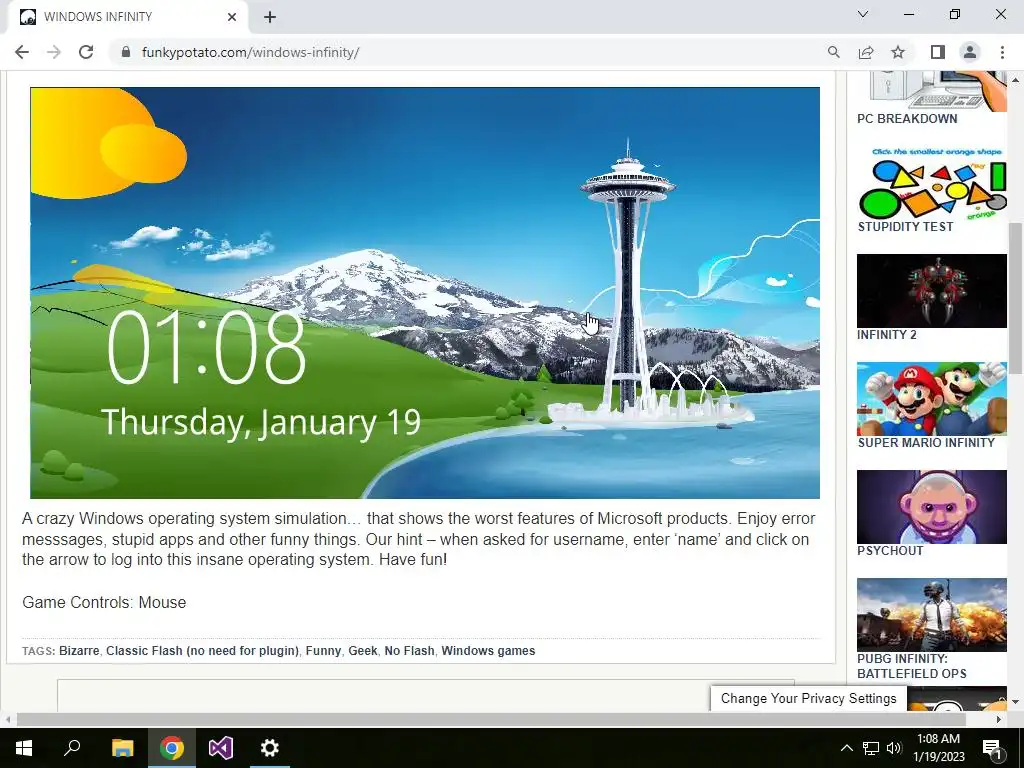Click the PUBG Infinity game thumbnail
Viewport: 1024px width, 768px height.
pos(932,615)
